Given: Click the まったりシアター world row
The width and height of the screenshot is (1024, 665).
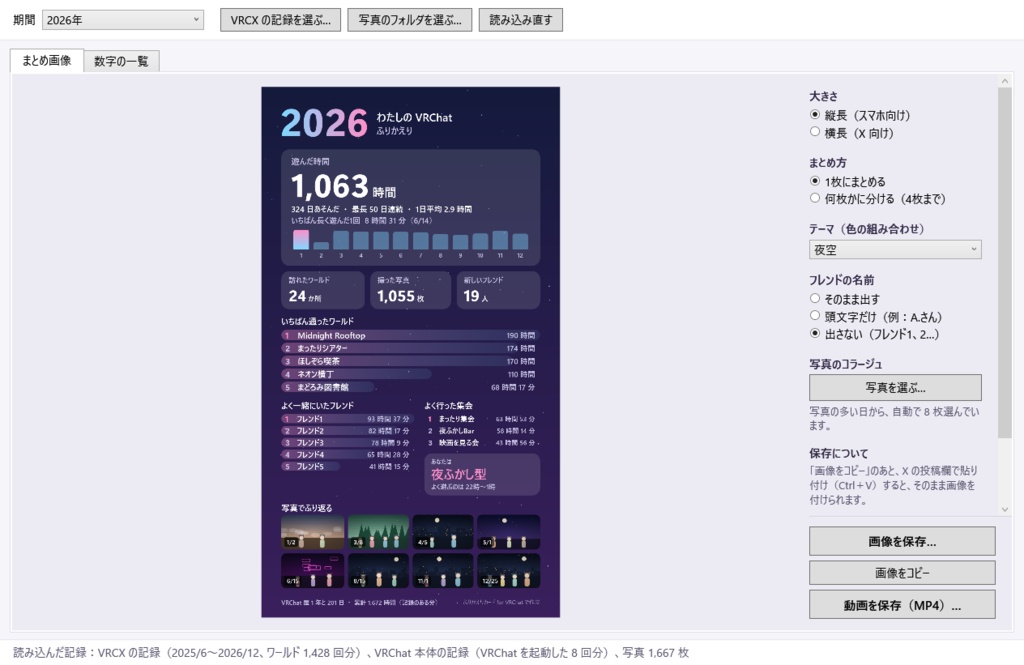Looking at the screenshot, I should 410,348.
